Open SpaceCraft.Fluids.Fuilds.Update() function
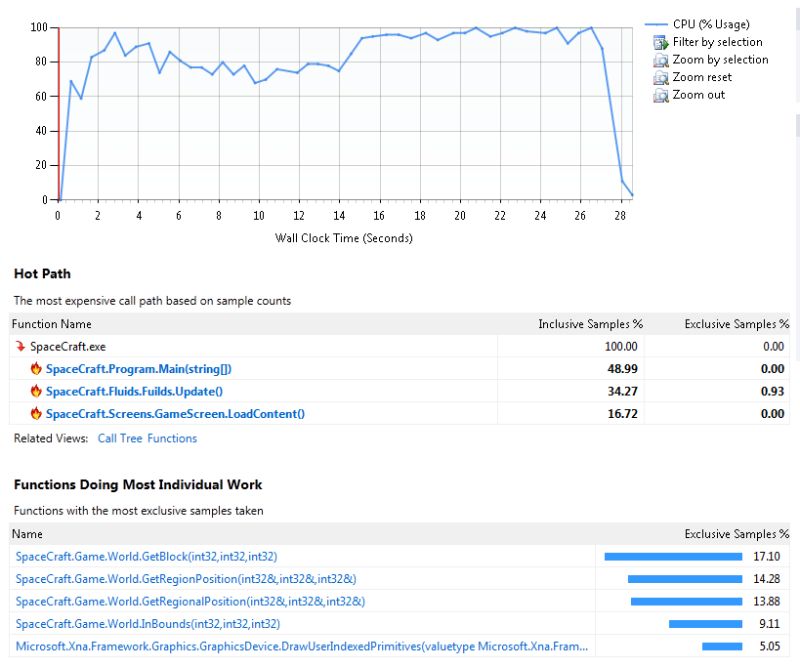Image resolution: width=800 pixels, height=667 pixels. click(x=134, y=391)
